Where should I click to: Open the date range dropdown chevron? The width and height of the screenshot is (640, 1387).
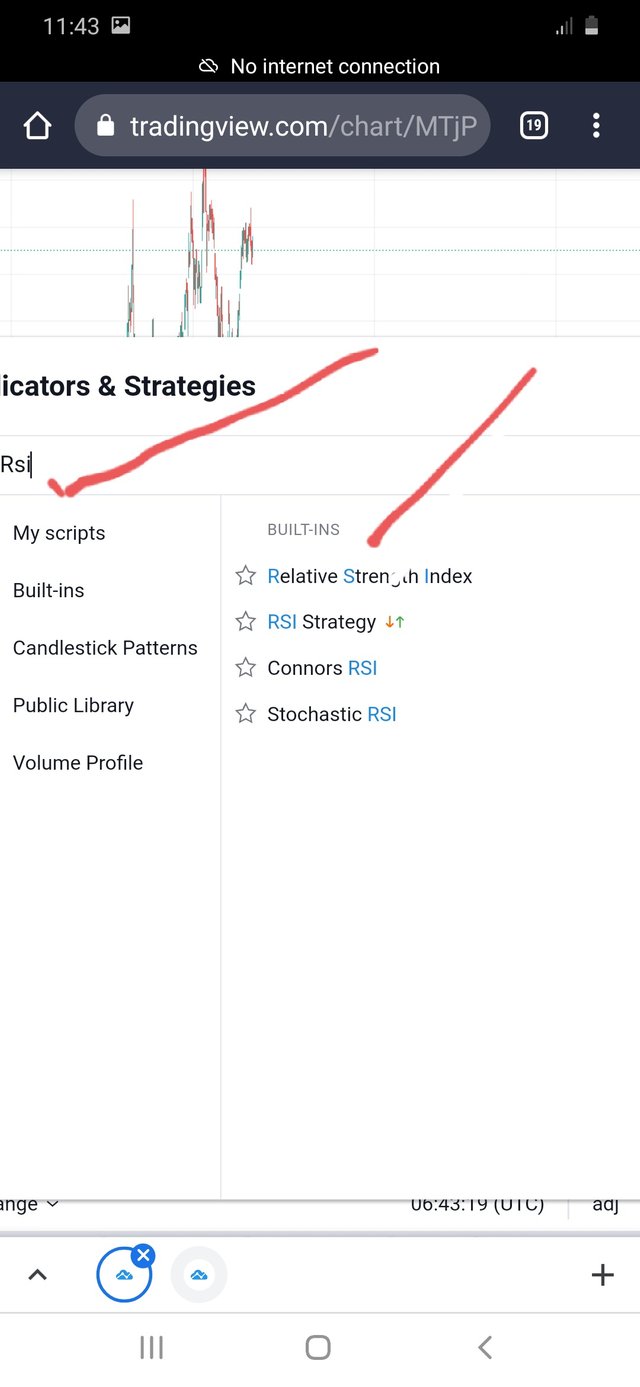point(52,1204)
